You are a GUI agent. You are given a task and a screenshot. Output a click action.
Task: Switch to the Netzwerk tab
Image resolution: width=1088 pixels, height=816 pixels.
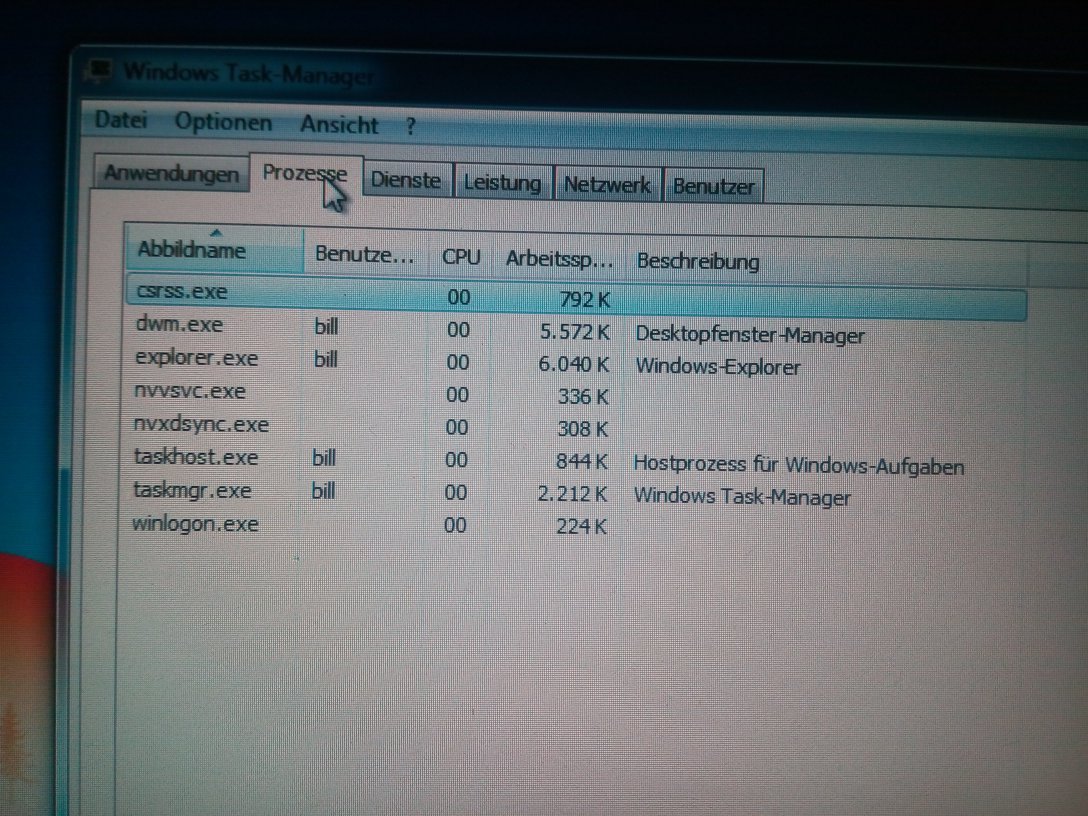607,185
